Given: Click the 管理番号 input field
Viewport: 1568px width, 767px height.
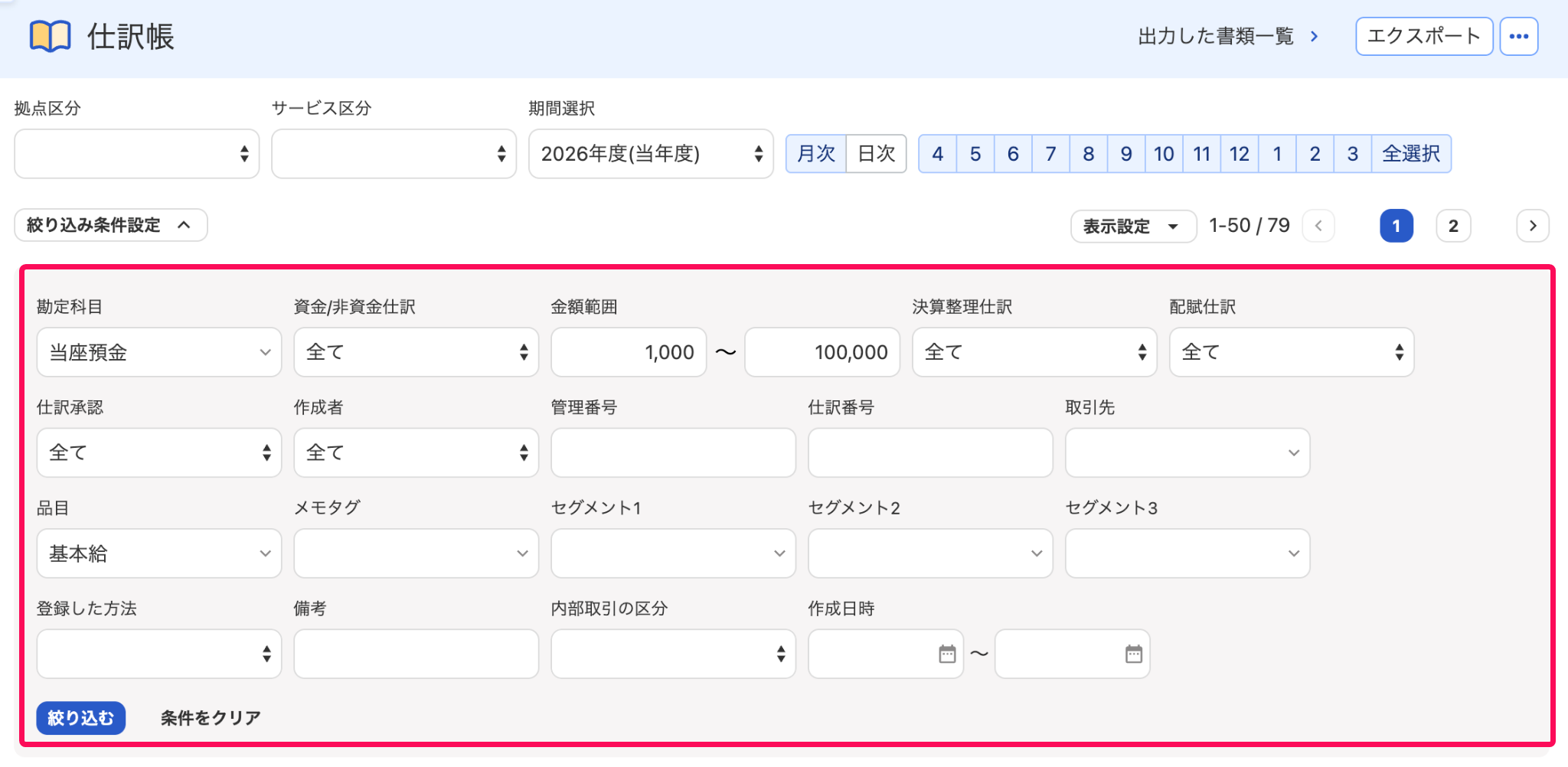Looking at the screenshot, I should click(674, 452).
